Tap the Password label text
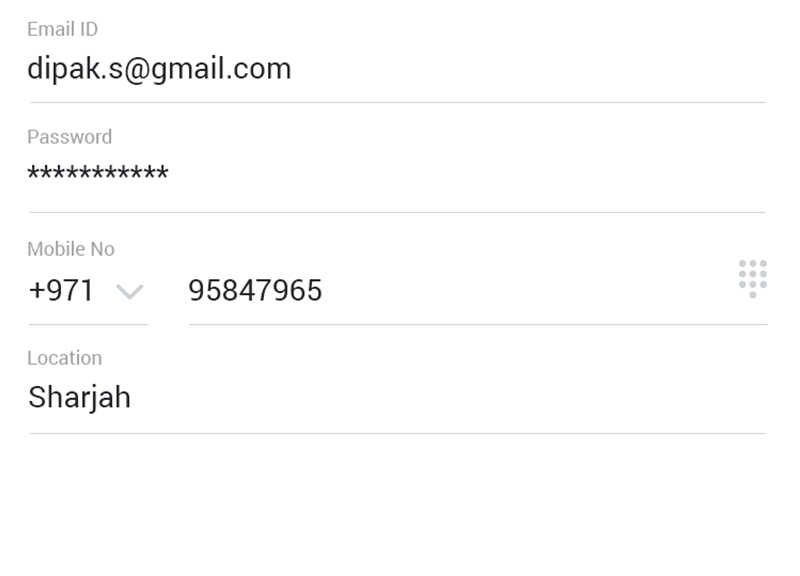The width and height of the screenshot is (800, 576). (x=69, y=137)
